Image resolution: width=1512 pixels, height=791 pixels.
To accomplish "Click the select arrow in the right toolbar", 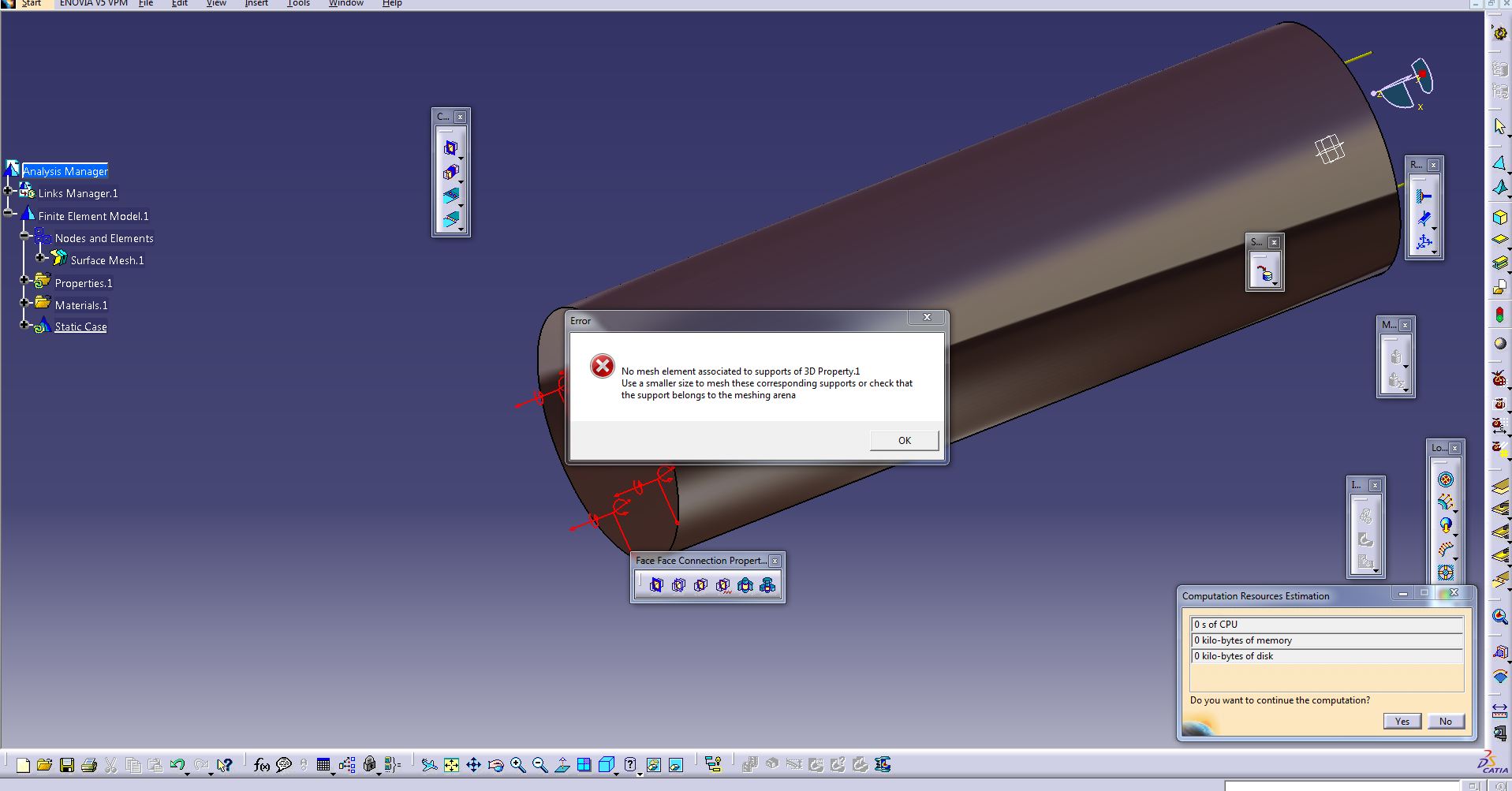I will tap(1499, 126).
